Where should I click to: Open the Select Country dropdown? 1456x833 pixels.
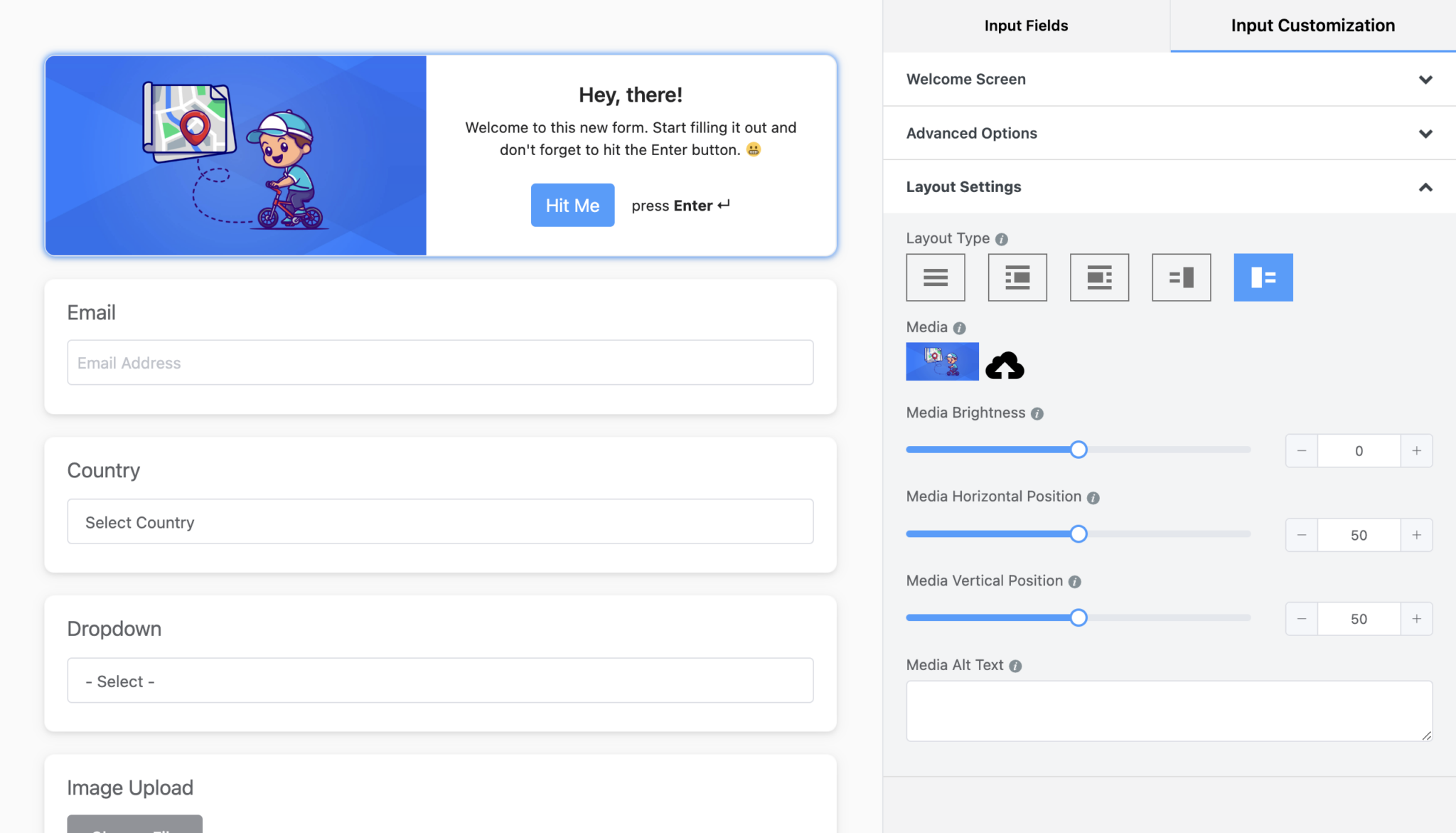tap(439, 521)
